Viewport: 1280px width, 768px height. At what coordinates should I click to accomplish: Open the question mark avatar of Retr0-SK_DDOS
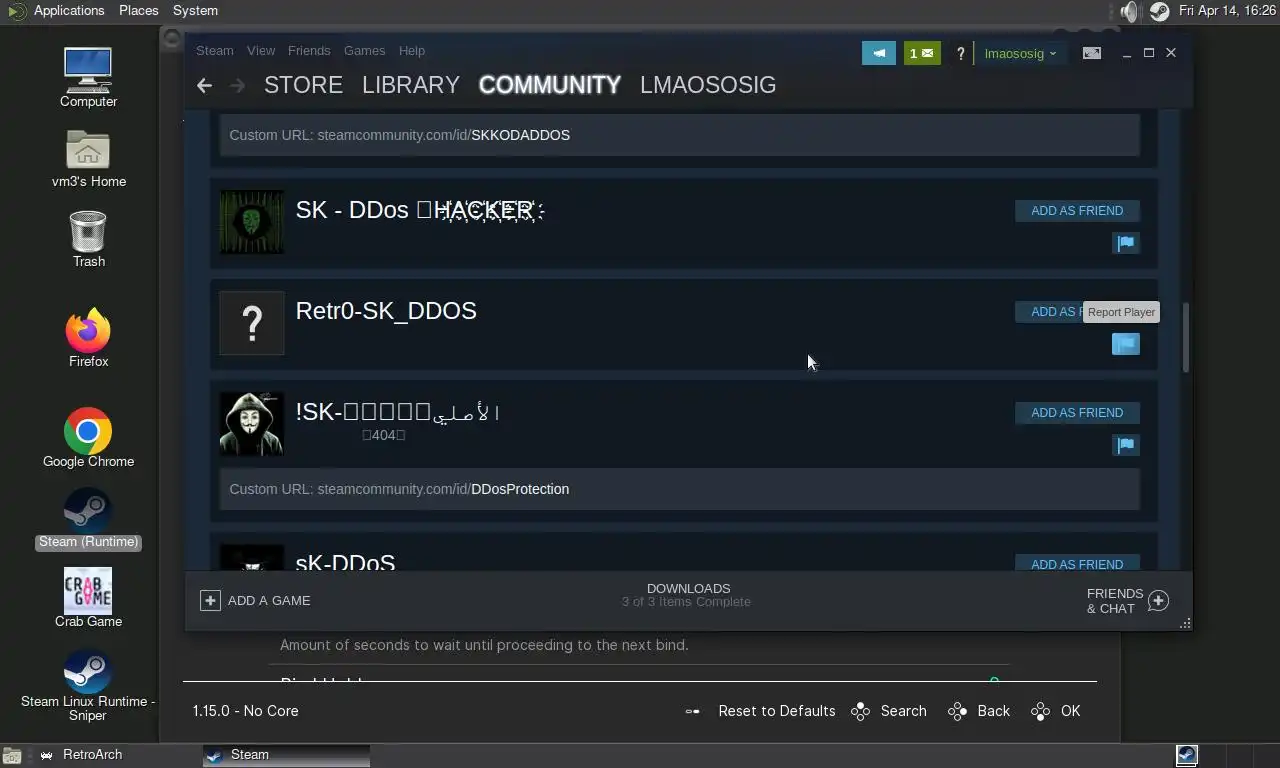[252, 323]
